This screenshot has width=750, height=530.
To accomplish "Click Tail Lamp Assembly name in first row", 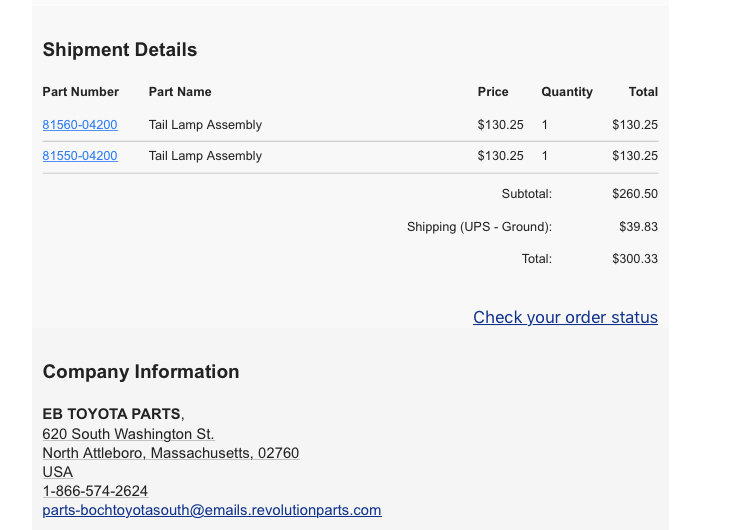I will 205,125.
